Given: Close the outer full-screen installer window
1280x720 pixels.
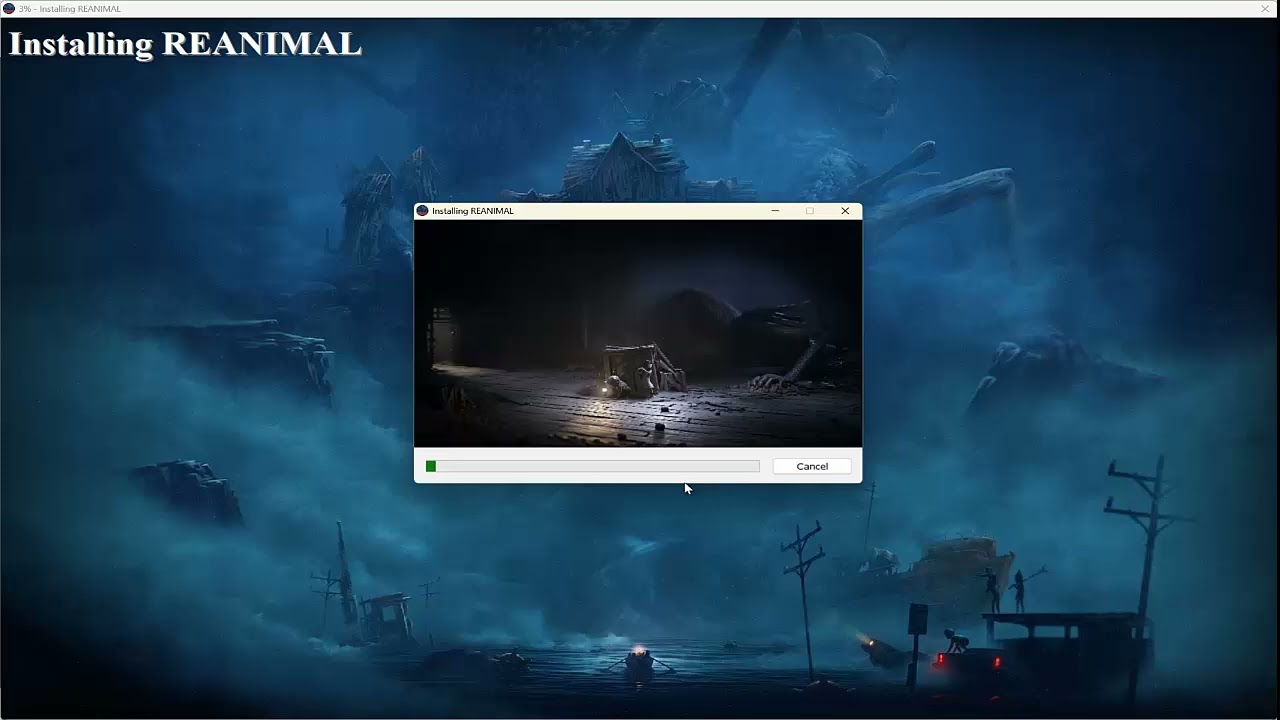Looking at the screenshot, I should click(x=1265, y=9).
